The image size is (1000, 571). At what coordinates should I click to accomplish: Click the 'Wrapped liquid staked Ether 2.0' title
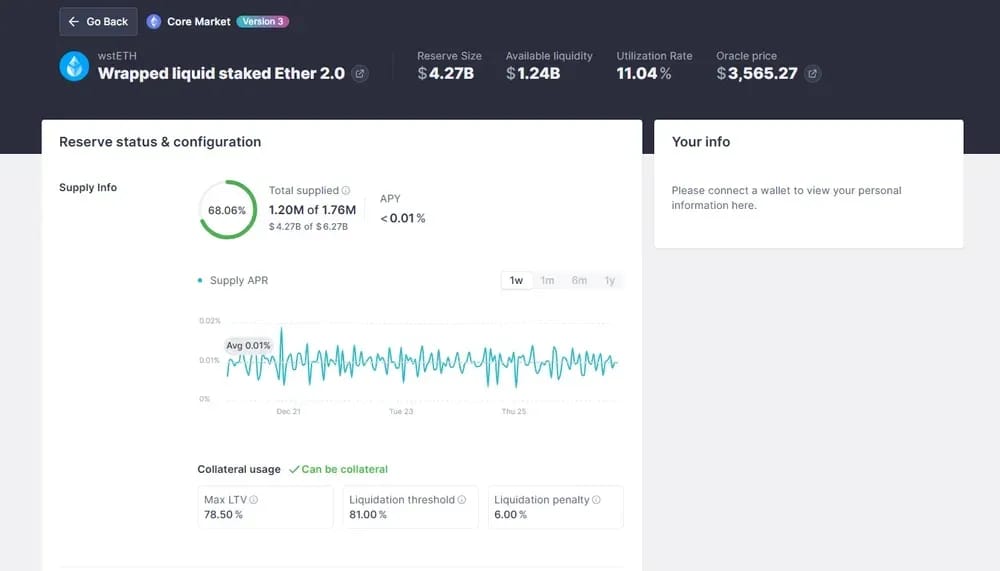point(221,74)
